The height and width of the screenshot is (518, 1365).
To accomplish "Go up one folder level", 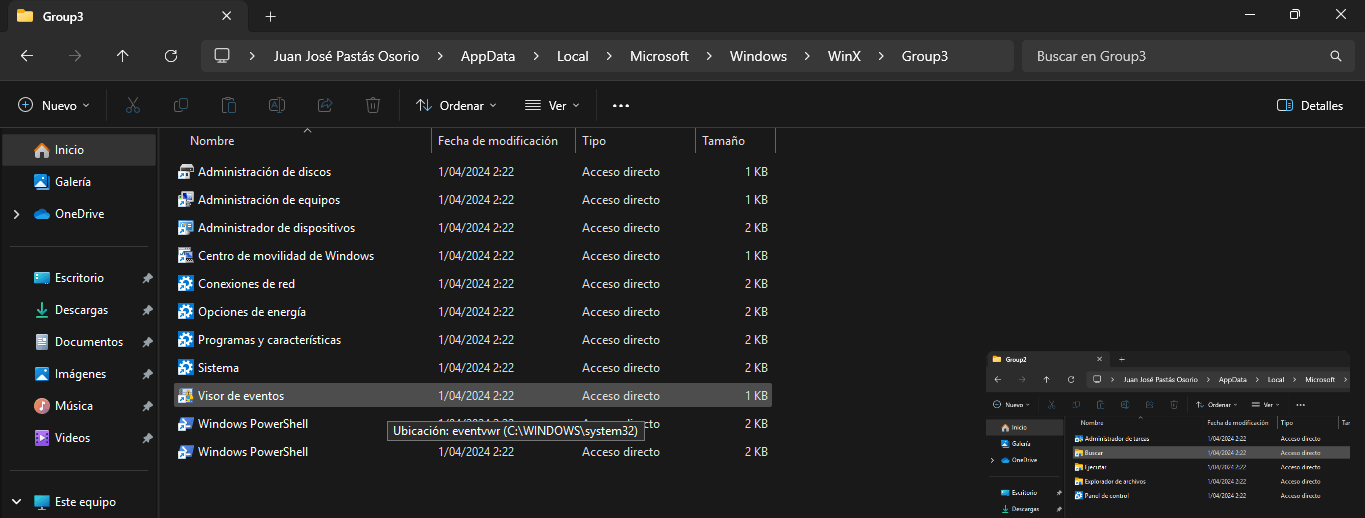I will (123, 56).
